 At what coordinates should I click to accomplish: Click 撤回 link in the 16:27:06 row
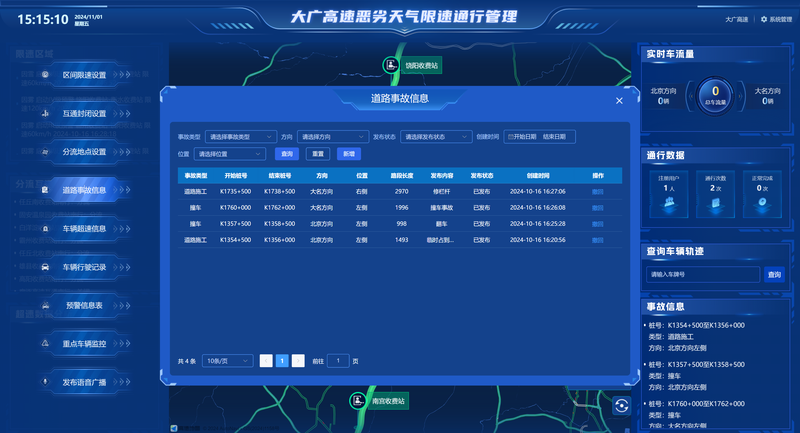click(x=597, y=192)
